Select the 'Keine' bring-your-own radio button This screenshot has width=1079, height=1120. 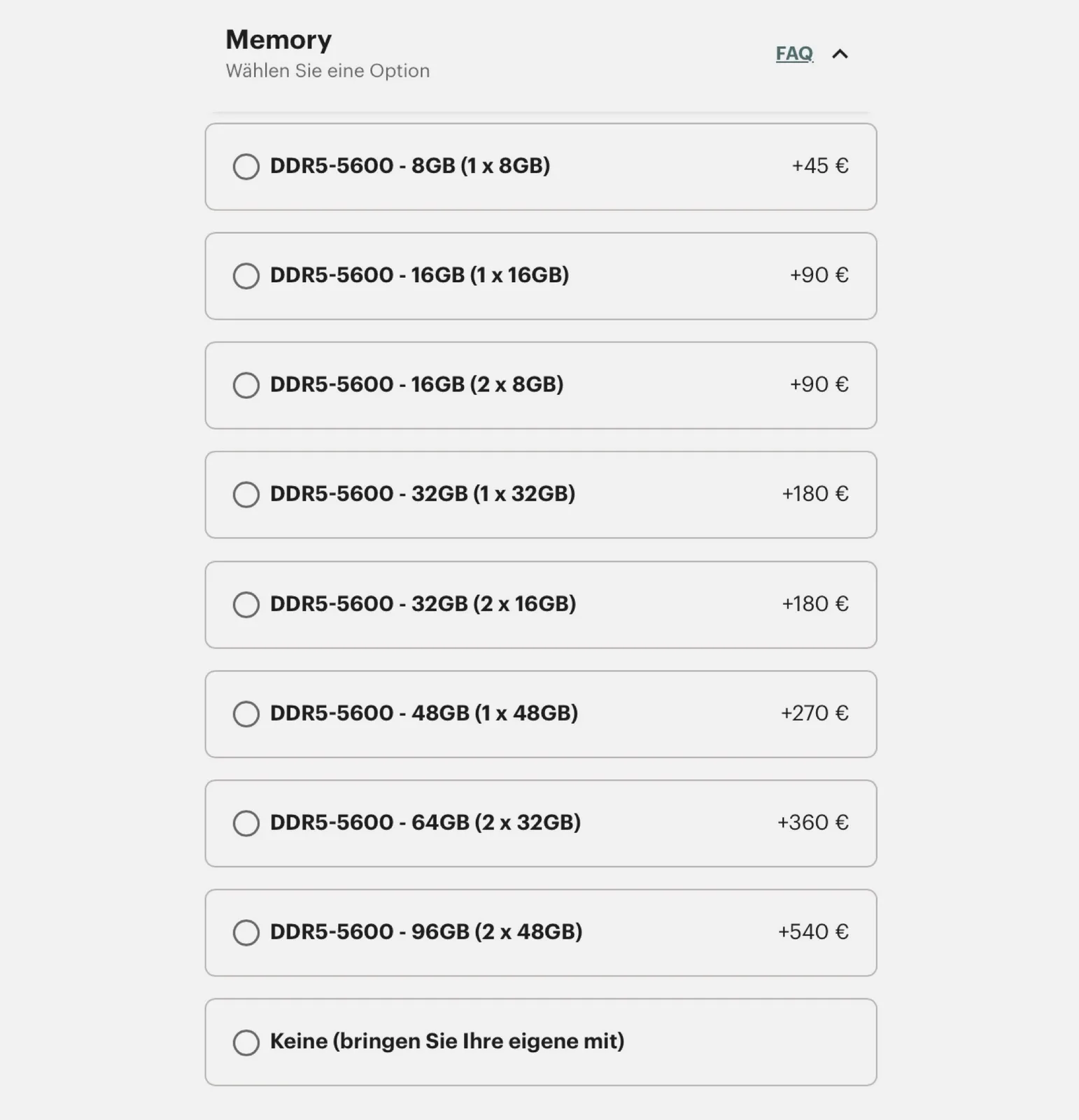tap(246, 1042)
